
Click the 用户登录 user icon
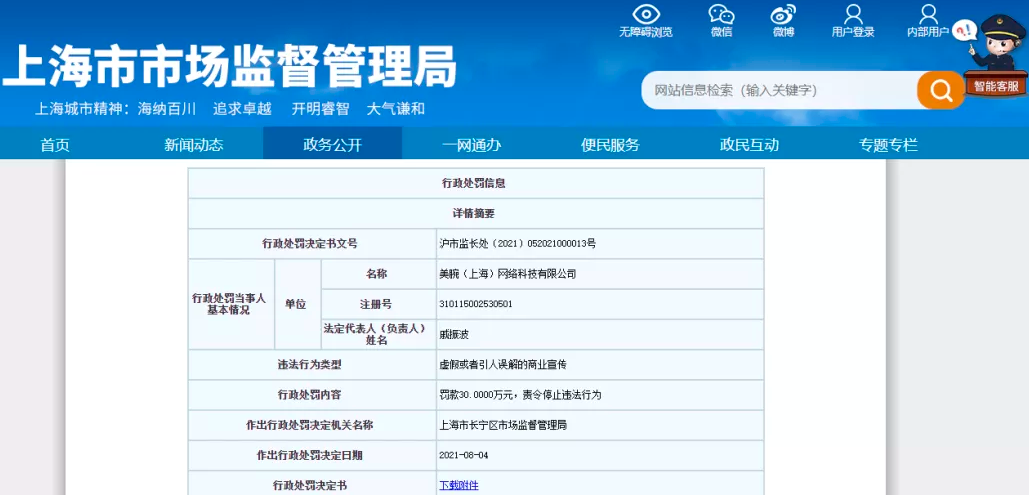point(853,14)
